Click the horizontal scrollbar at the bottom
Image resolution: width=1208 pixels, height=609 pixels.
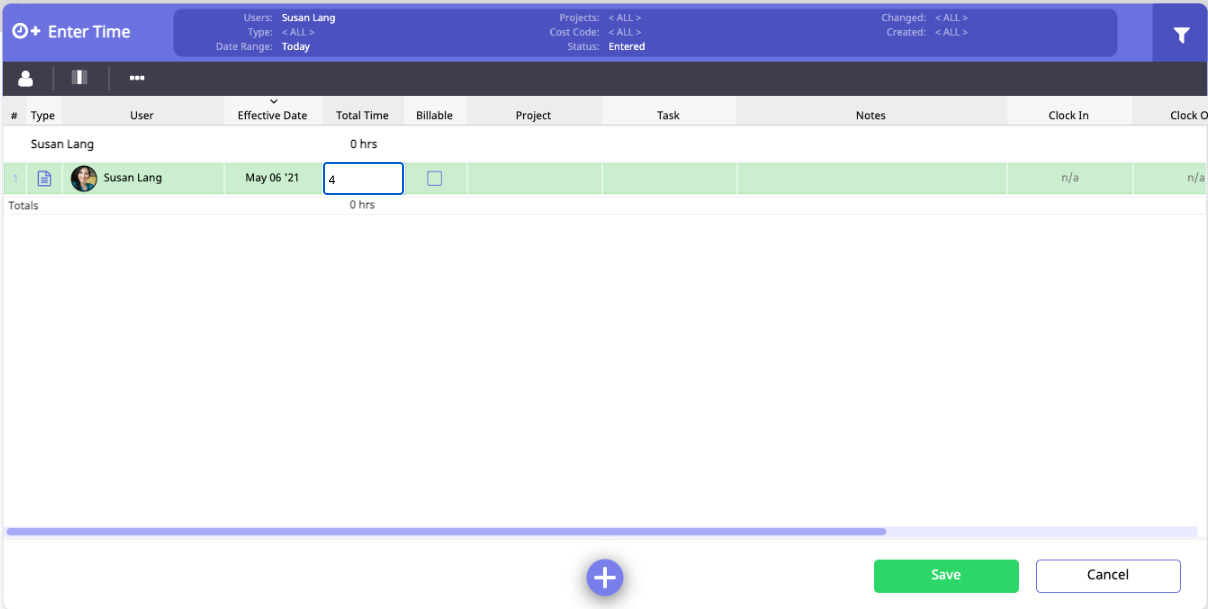(x=446, y=532)
